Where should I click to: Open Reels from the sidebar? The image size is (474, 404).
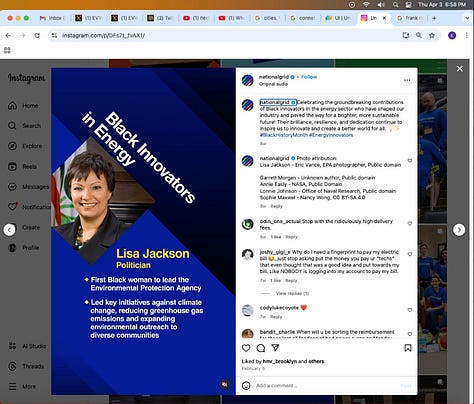coord(22,166)
